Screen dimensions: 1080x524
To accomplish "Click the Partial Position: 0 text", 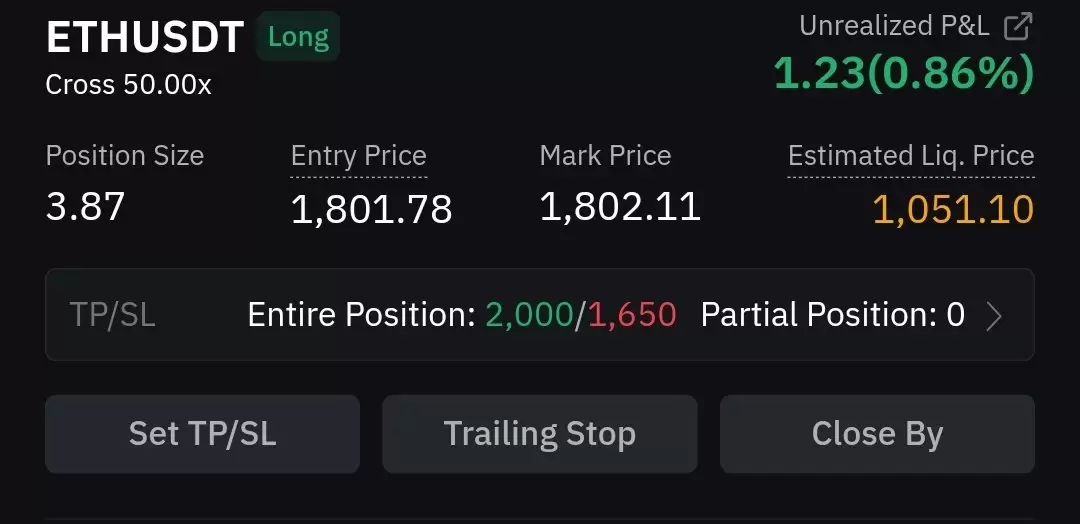I will coord(832,315).
